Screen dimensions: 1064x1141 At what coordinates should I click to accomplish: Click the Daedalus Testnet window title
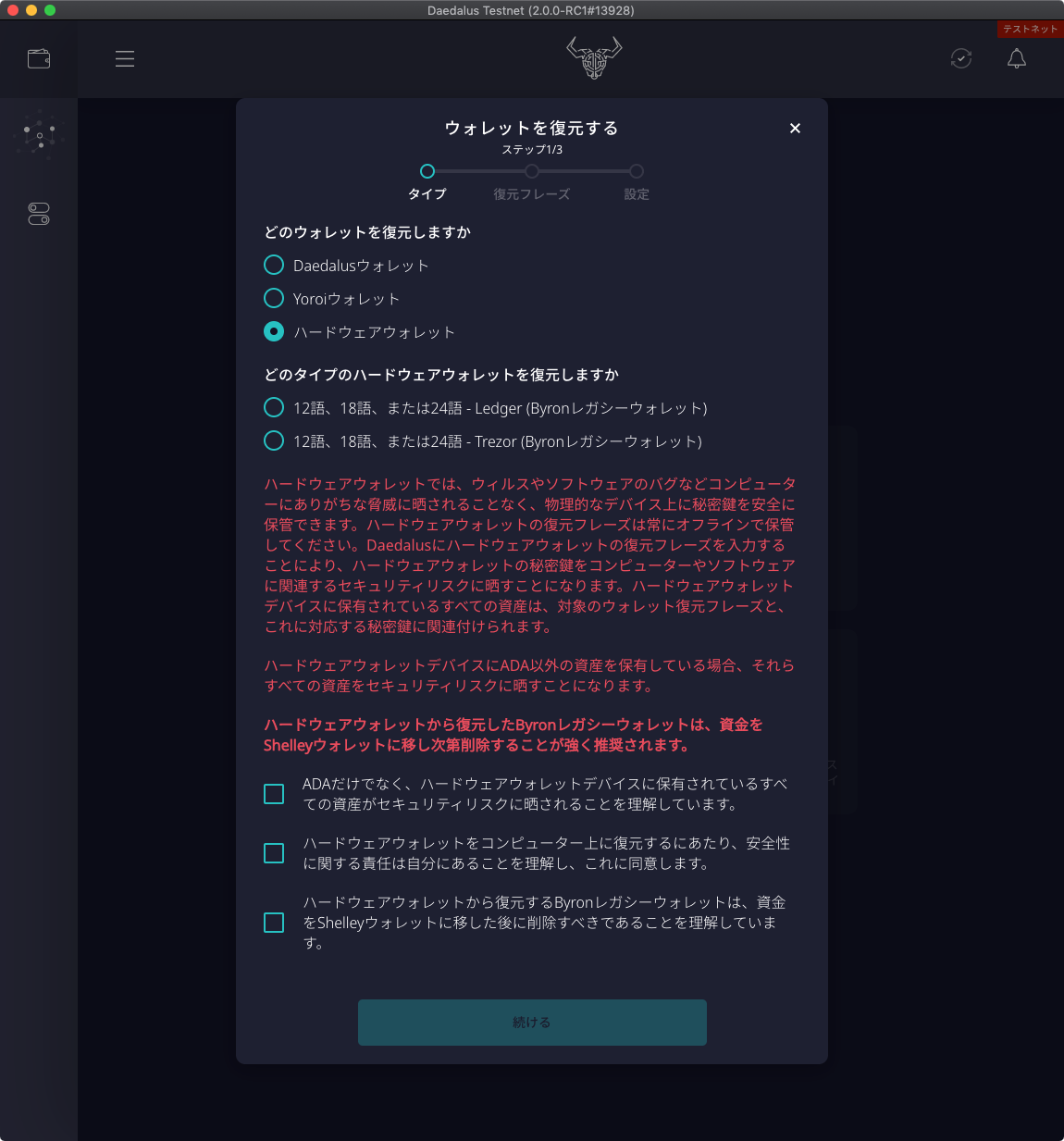click(x=531, y=10)
